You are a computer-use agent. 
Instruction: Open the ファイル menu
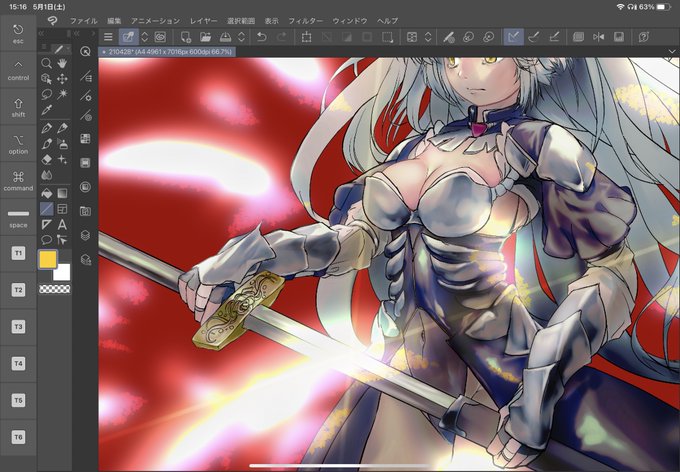(x=83, y=21)
